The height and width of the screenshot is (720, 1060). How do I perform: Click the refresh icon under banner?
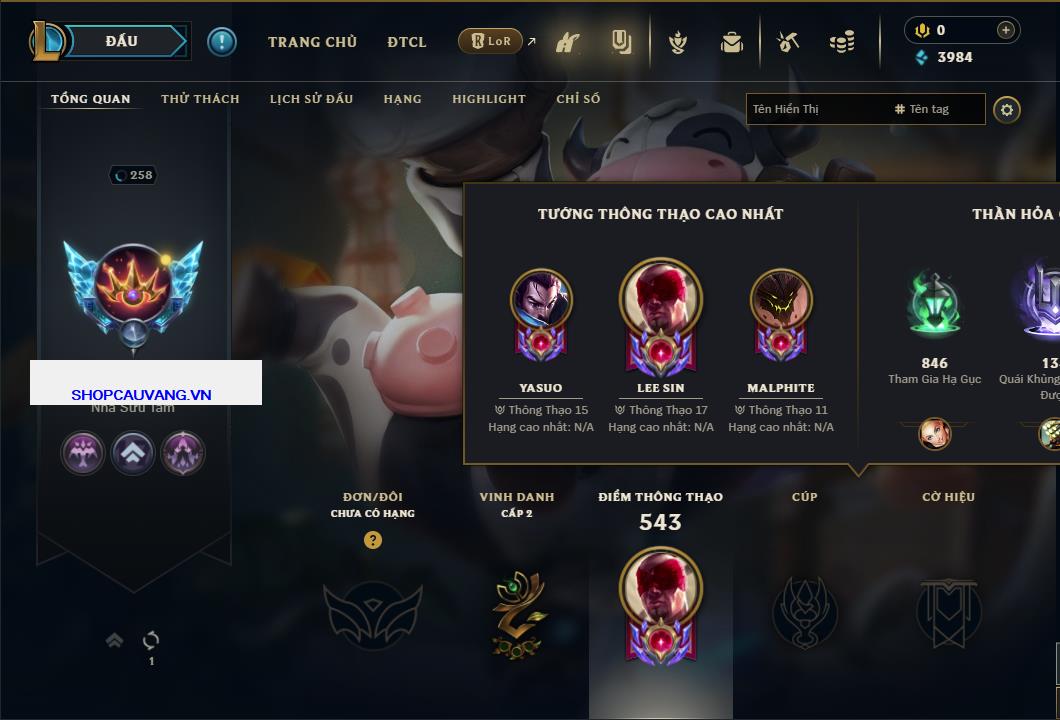click(151, 640)
